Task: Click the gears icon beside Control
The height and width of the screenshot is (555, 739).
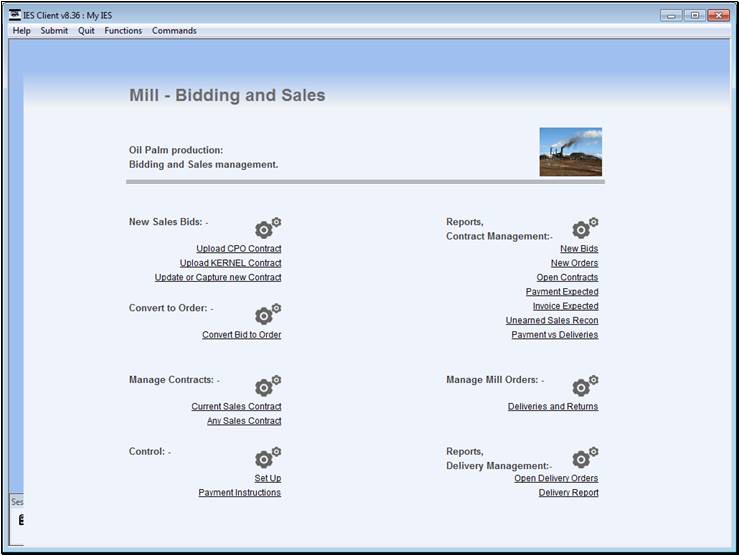Action: tap(268, 457)
